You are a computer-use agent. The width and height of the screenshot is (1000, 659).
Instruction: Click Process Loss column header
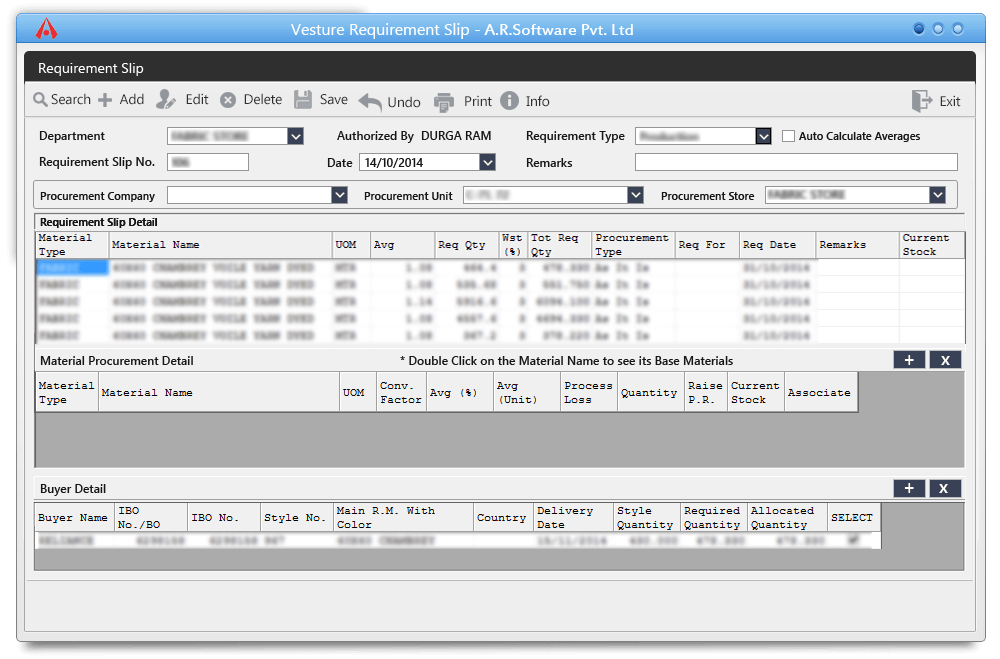[x=589, y=392]
